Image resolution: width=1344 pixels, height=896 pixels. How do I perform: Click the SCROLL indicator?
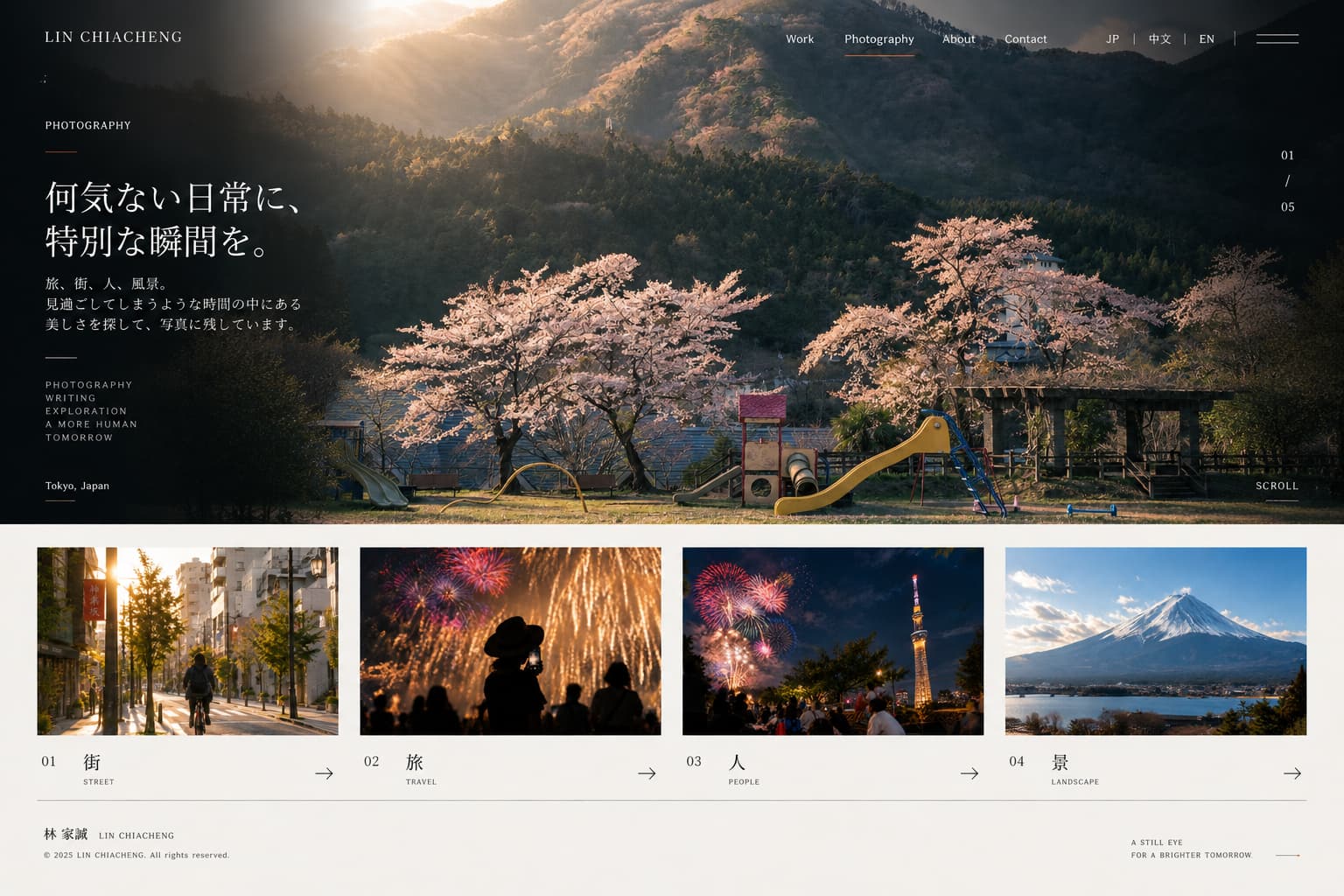1277,486
